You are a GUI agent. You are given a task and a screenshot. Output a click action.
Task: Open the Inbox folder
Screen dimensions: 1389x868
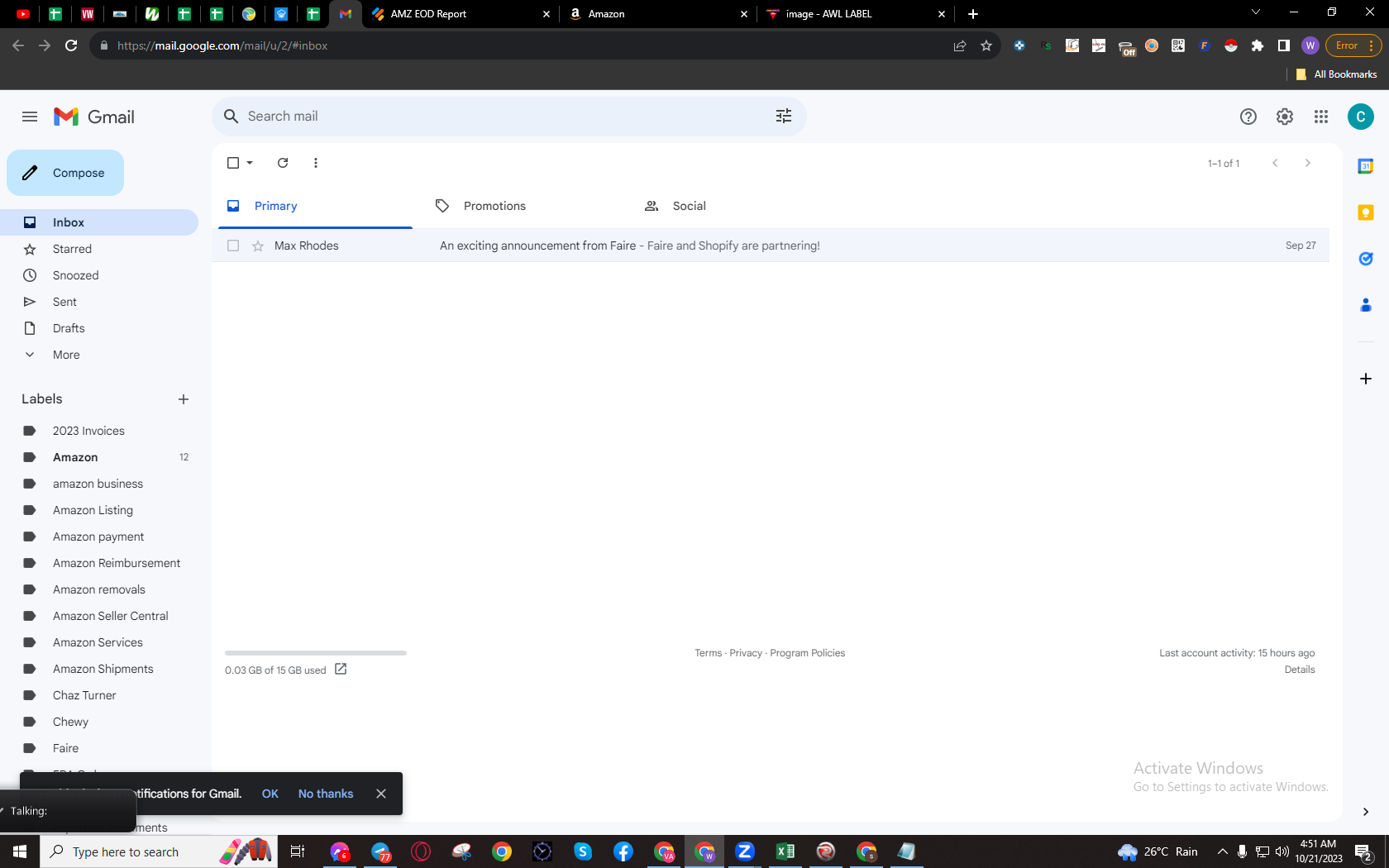[99, 222]
